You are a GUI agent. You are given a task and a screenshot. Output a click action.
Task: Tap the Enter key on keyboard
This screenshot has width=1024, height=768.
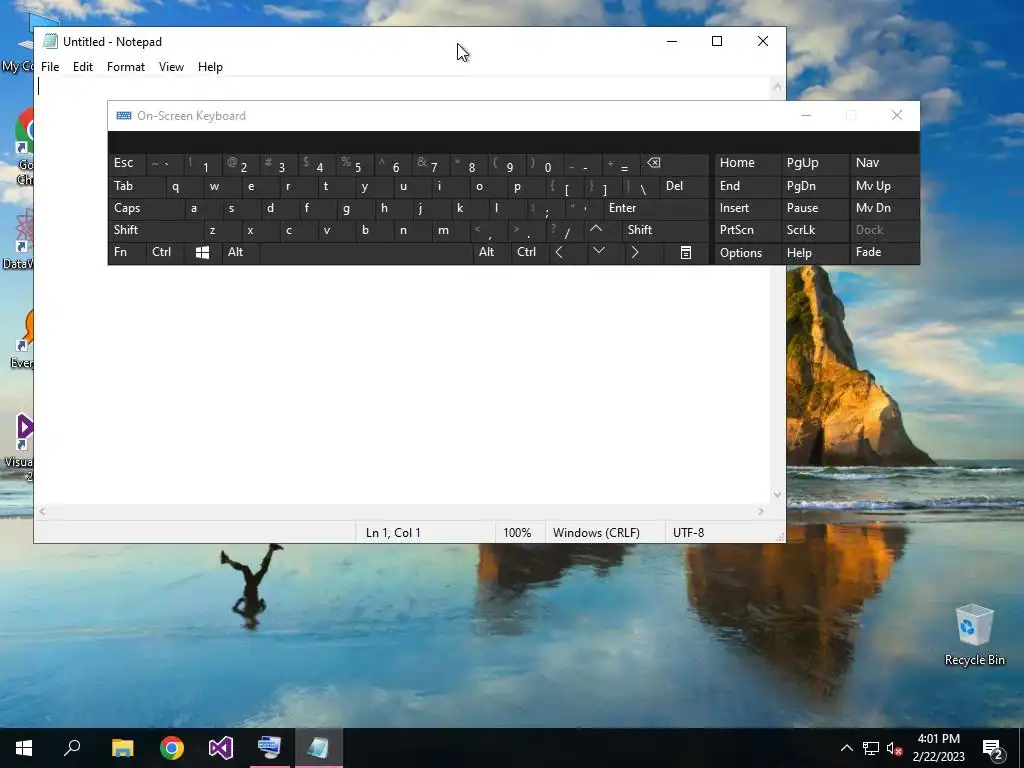(x=656, y=208)
